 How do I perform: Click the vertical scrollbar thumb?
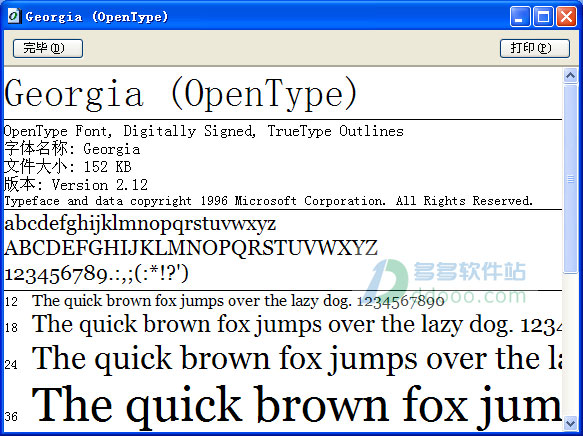click(570, 179)
